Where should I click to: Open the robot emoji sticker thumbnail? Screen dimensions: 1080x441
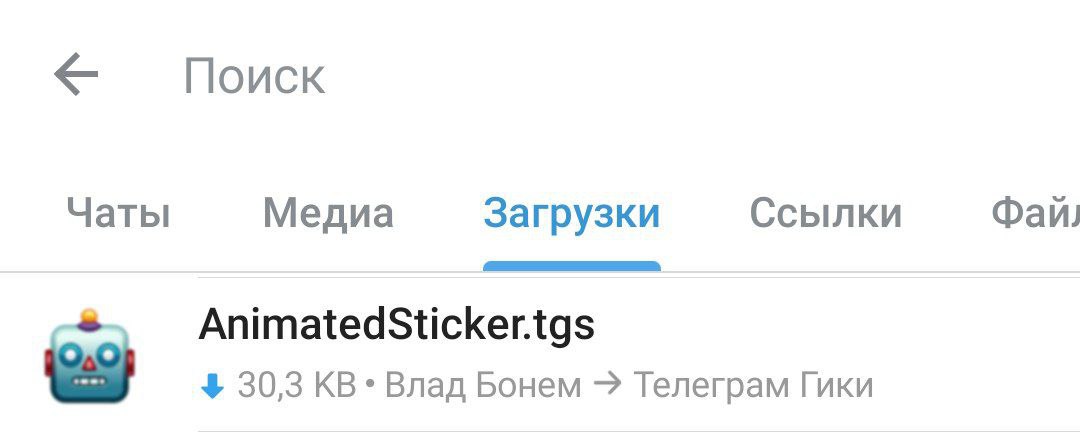(x=89, y=356)
